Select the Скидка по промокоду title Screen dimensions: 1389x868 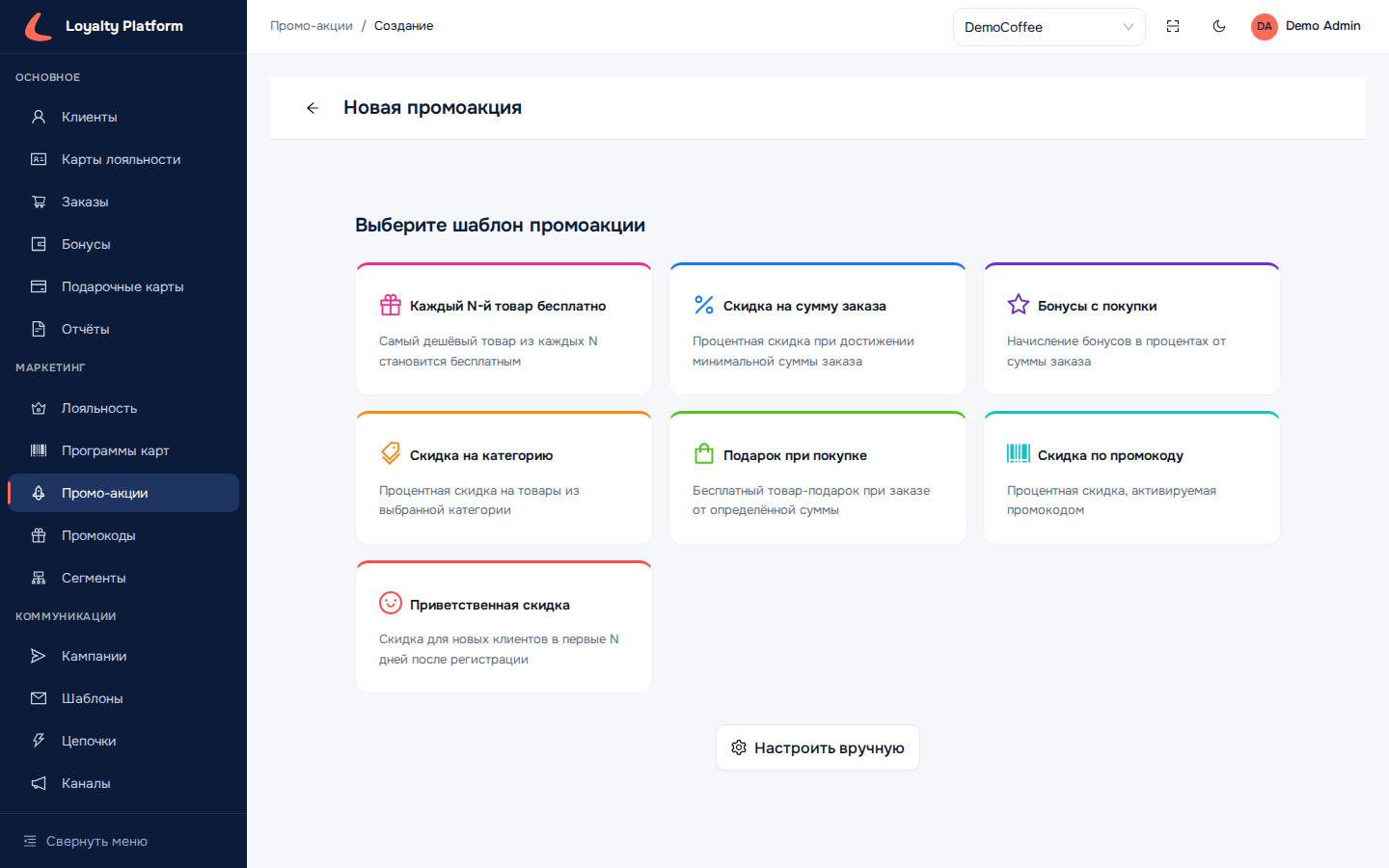click(1110, 455)
